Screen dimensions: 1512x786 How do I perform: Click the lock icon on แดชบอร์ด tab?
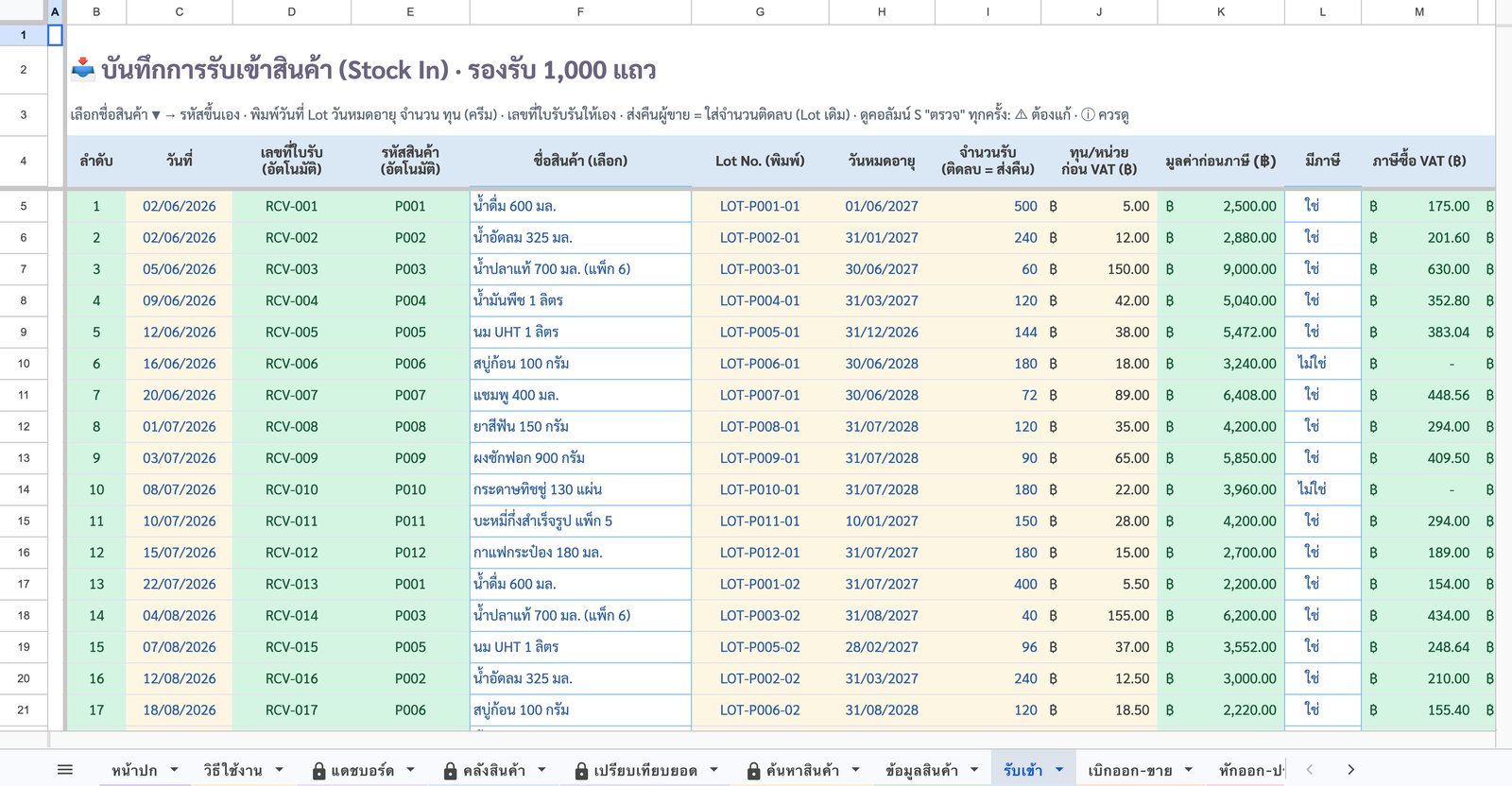tap(319, 771)
